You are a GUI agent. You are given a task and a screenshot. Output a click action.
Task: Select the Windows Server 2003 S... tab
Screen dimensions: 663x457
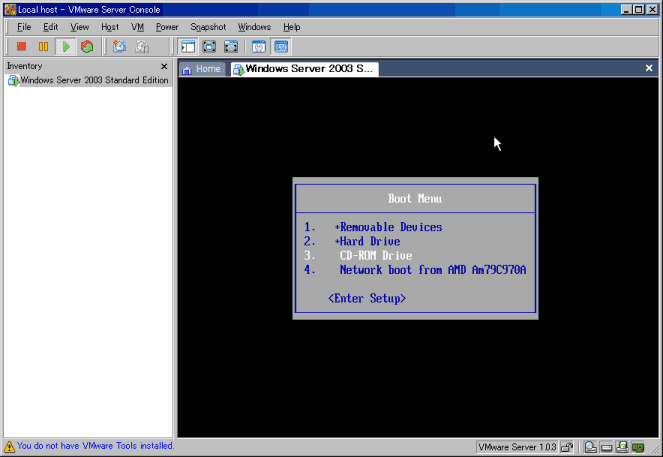304,69
